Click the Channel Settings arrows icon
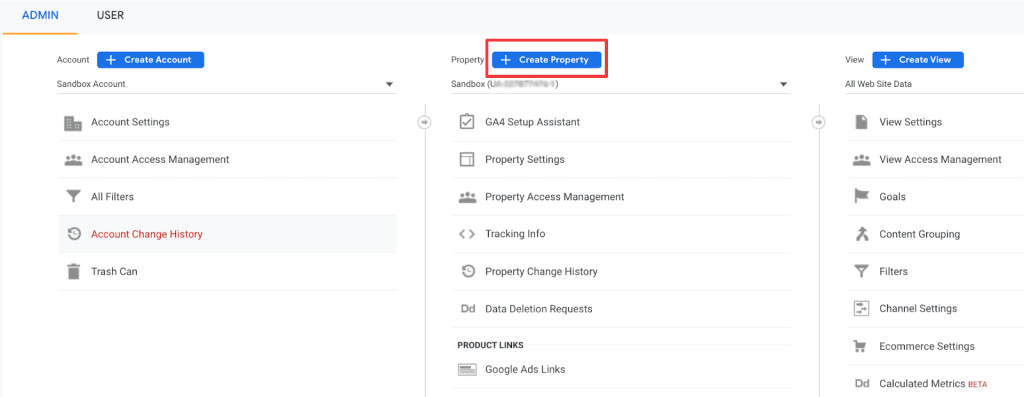 tap(861, 308)
